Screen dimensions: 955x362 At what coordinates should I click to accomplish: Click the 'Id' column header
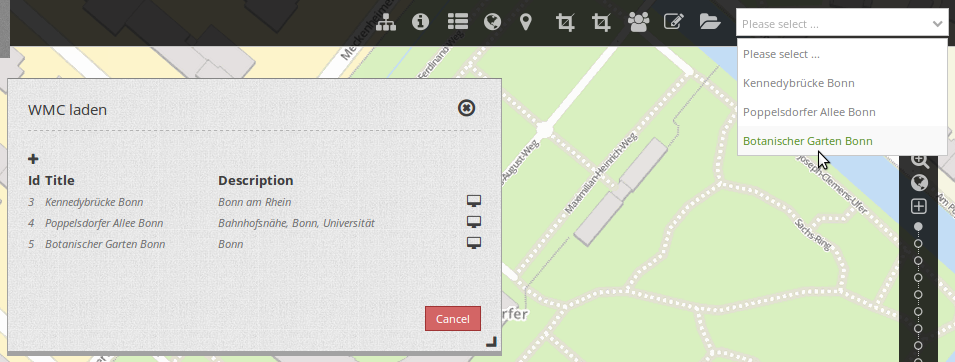35,180
